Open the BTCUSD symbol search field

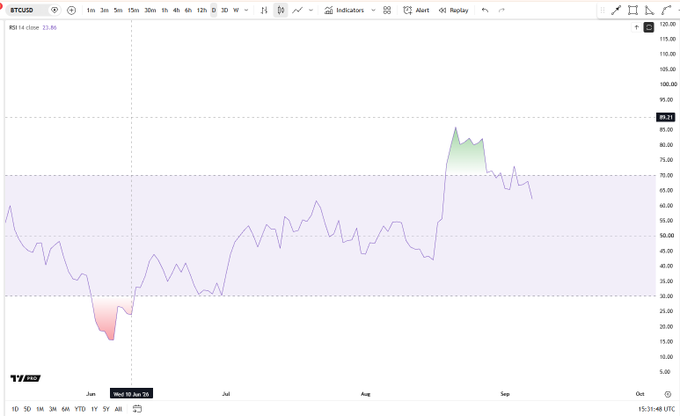tap(26, 10)
